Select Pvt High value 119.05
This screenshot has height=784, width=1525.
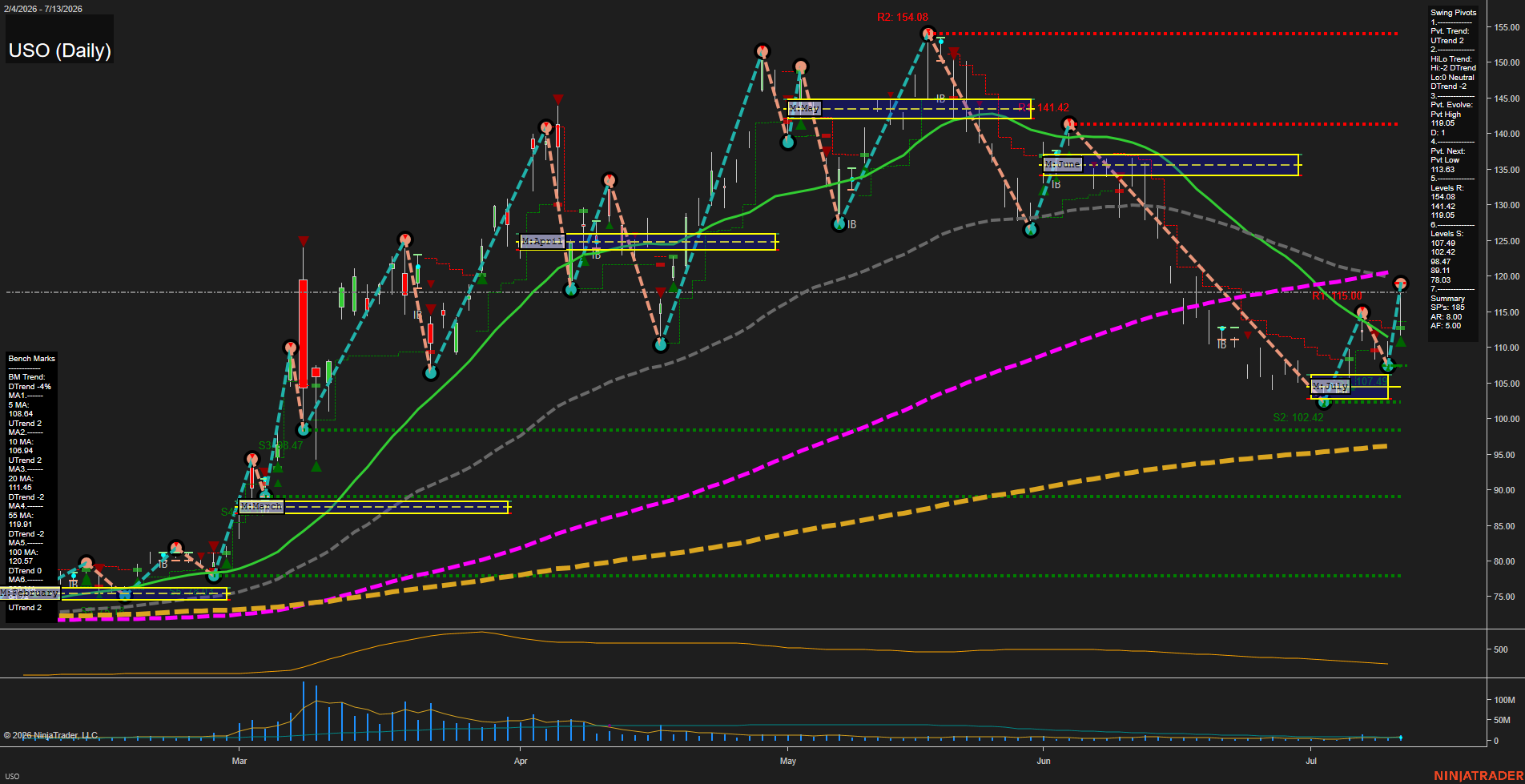pyautogui.click(x=1443, y=123)
